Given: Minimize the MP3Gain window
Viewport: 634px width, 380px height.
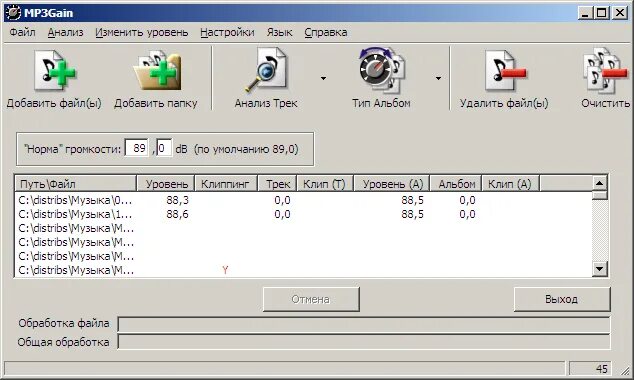Looking at the screenshot, I should [585, 13].
